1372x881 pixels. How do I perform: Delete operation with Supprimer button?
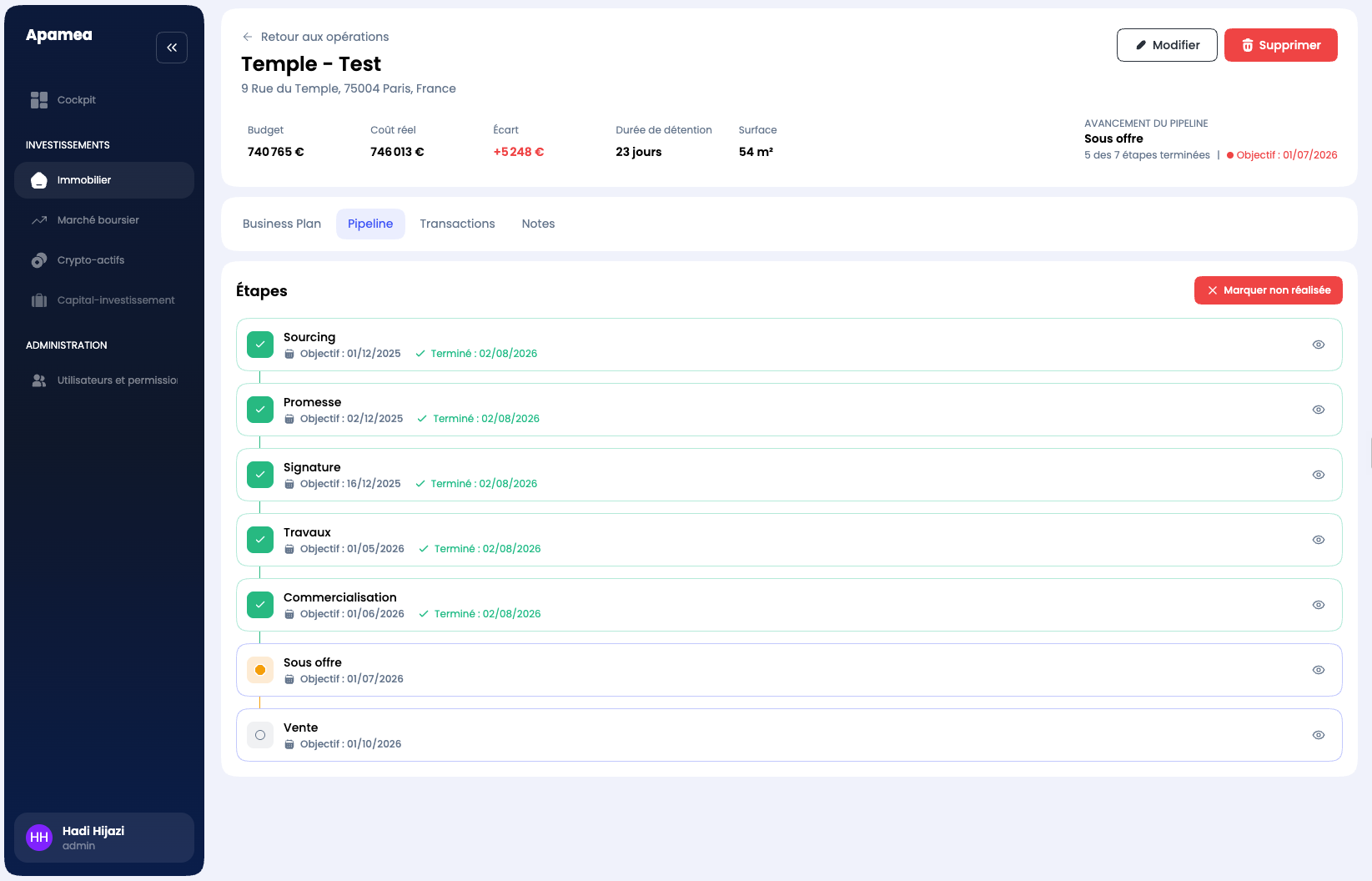(x=1281, y=45)
